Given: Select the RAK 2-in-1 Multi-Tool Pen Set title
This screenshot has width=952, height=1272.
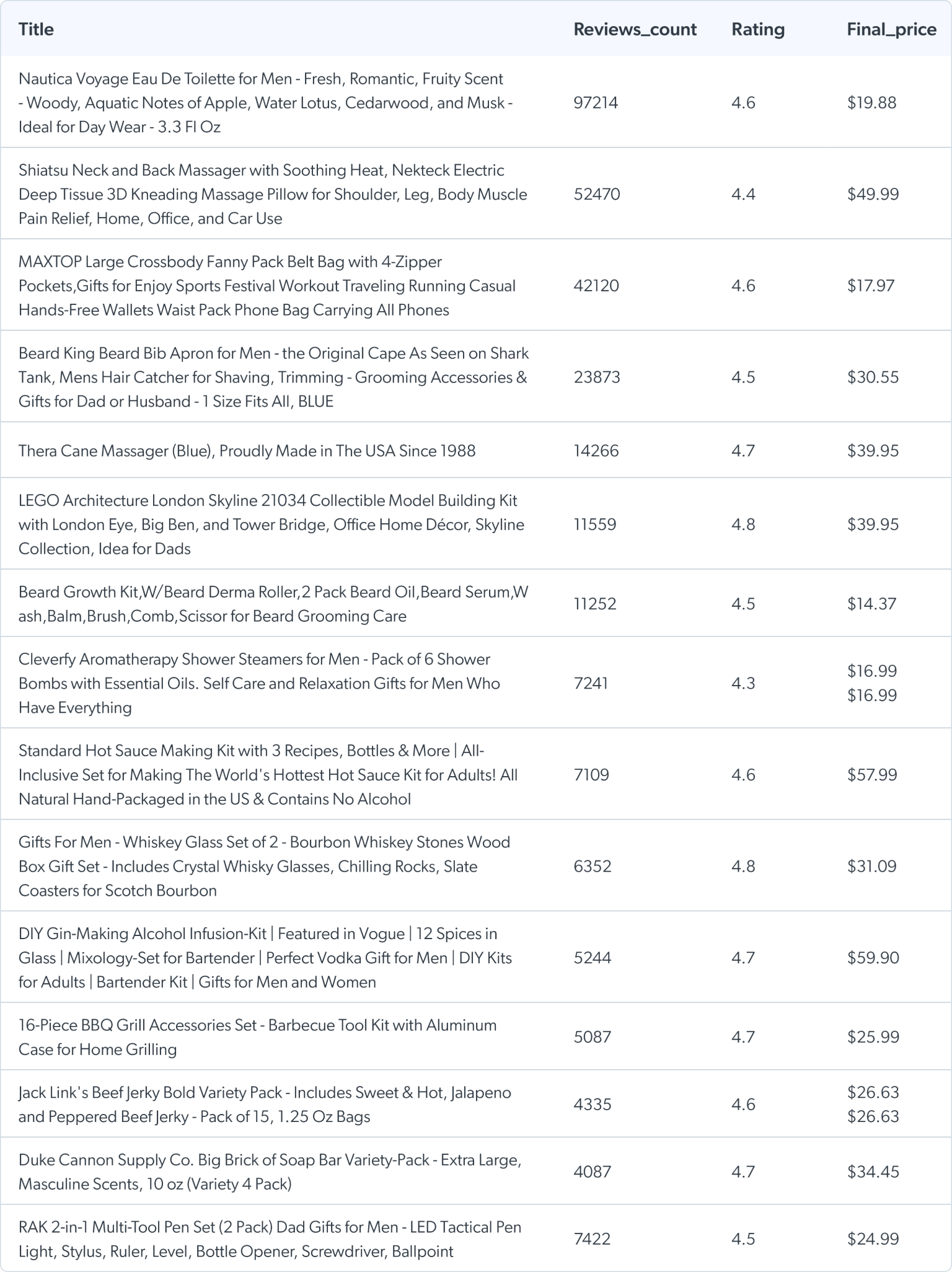Looking at the screenshot, I should pyautogui.click(x=270, y=1239).
